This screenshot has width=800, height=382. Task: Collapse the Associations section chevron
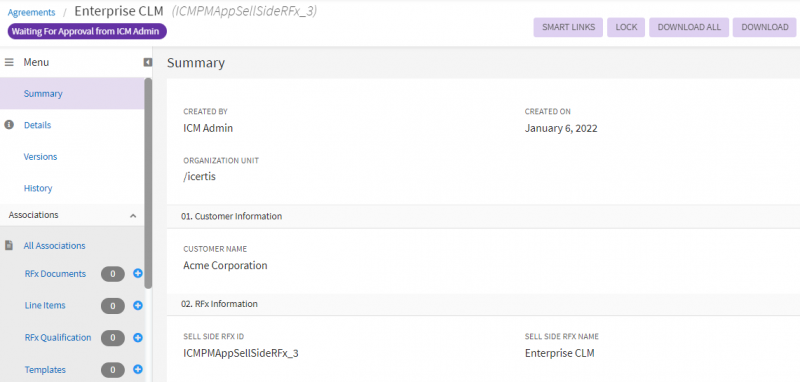point(133,216)
